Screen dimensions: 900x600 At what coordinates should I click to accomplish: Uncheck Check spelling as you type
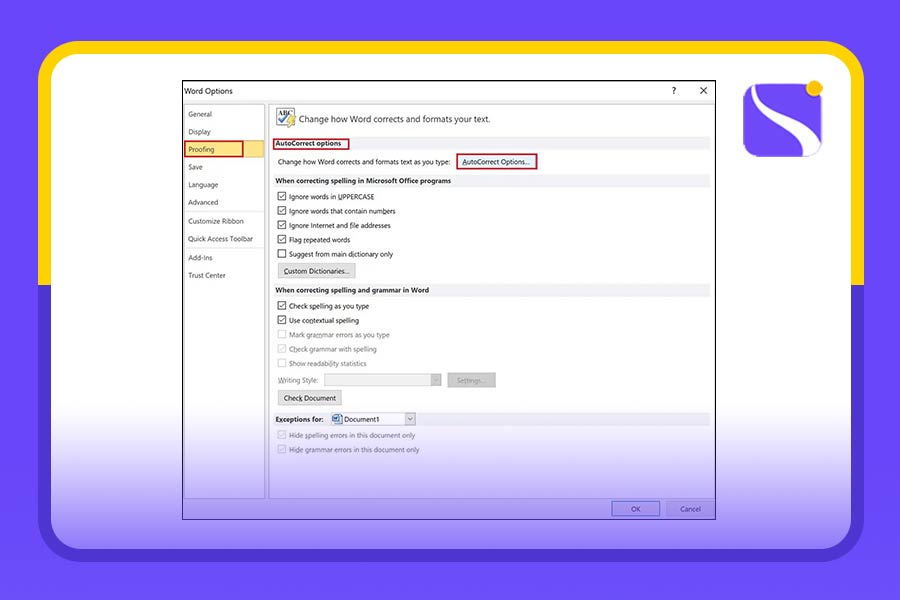click(x=282, y=306)
